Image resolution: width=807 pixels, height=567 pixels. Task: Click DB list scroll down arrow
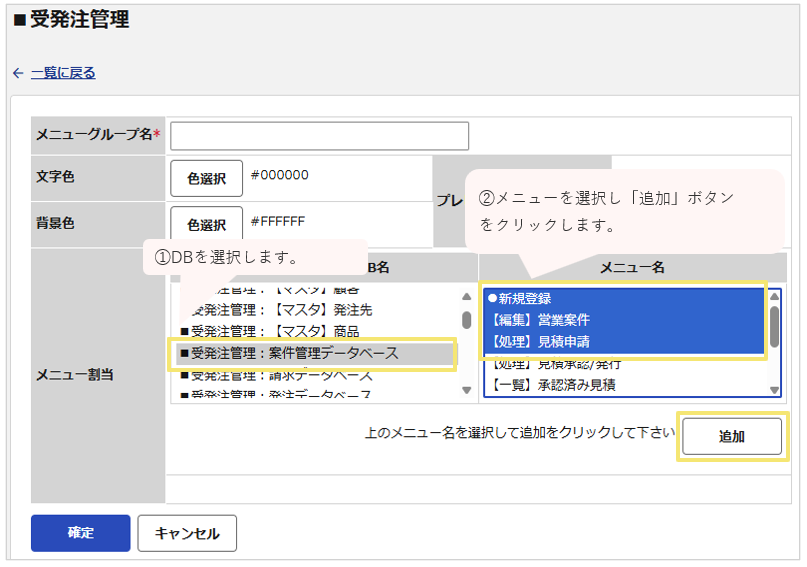point(466,391)
